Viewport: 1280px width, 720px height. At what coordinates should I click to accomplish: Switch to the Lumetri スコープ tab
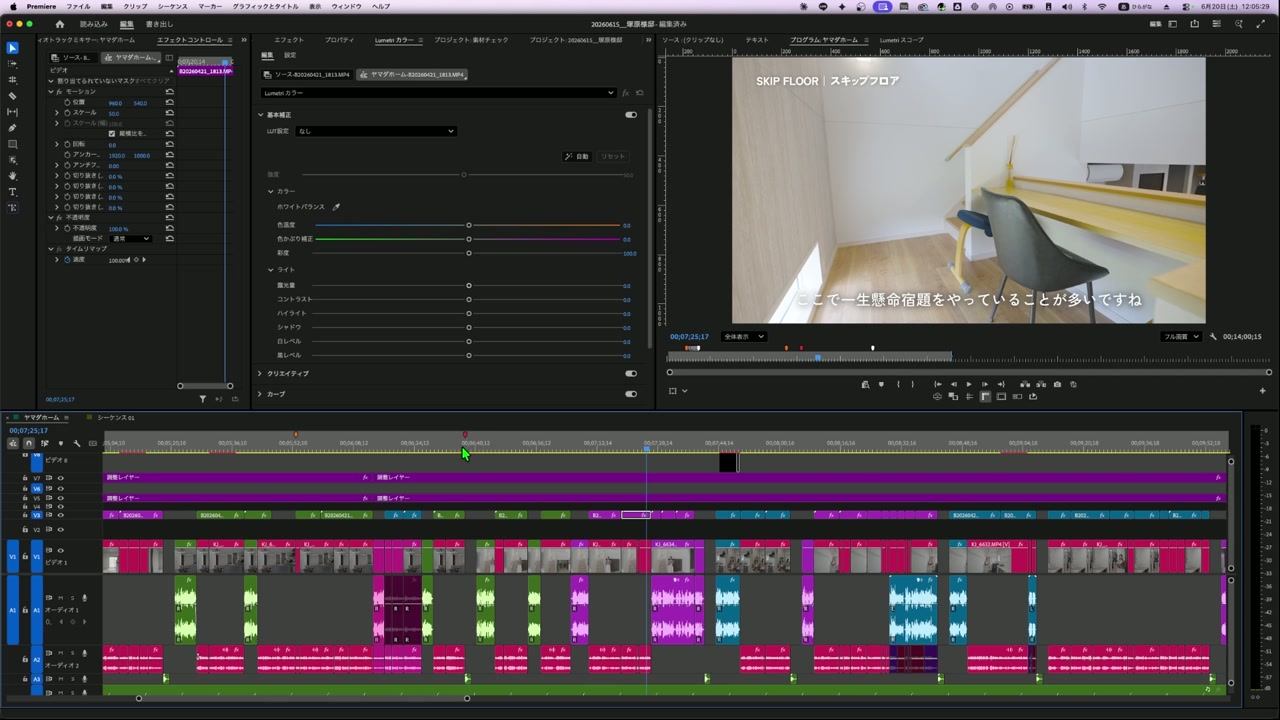coord(902,40)
